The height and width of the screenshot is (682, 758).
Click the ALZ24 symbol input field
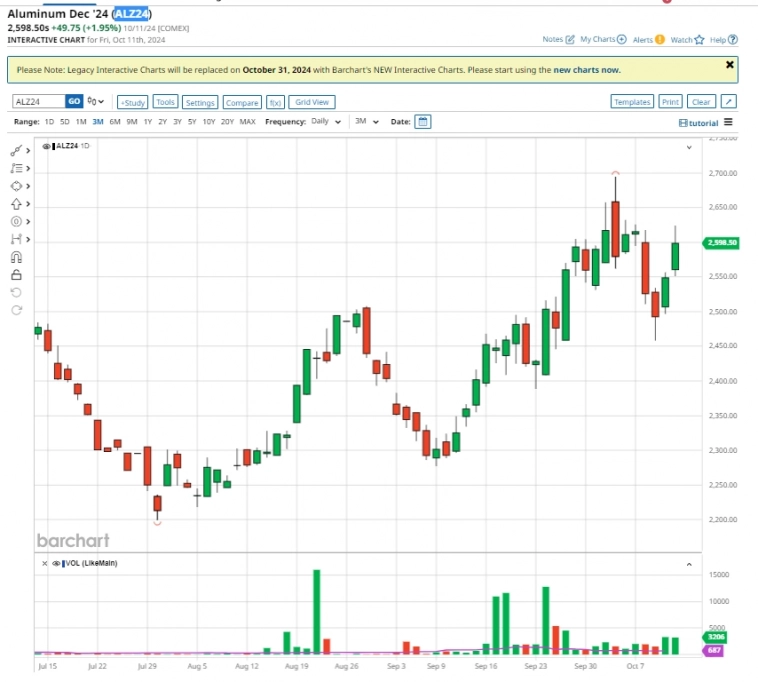(x=38, y=102)
